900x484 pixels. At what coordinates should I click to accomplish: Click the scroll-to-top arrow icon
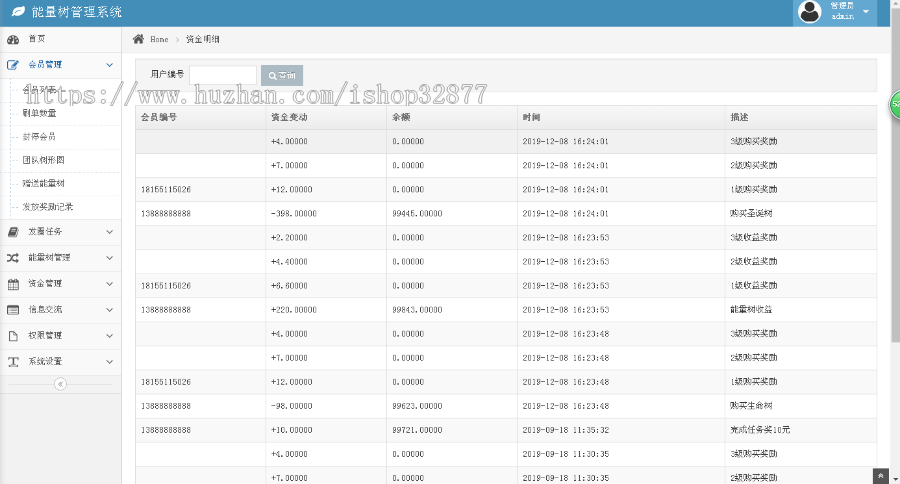click(x=880, y=476)
